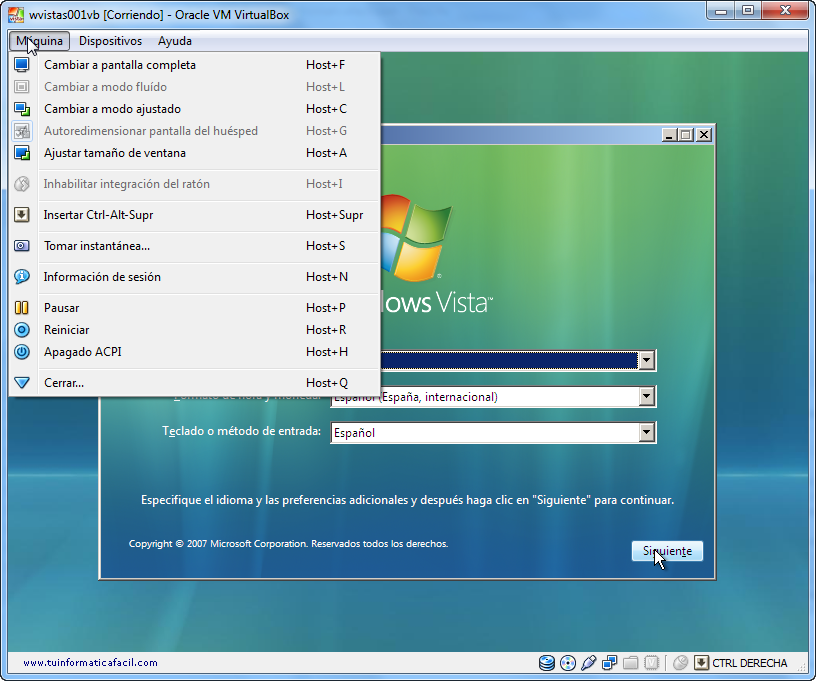Select Cambiar a pantalla completa
This screenshot has width=816, height=681.
[195, 65]
